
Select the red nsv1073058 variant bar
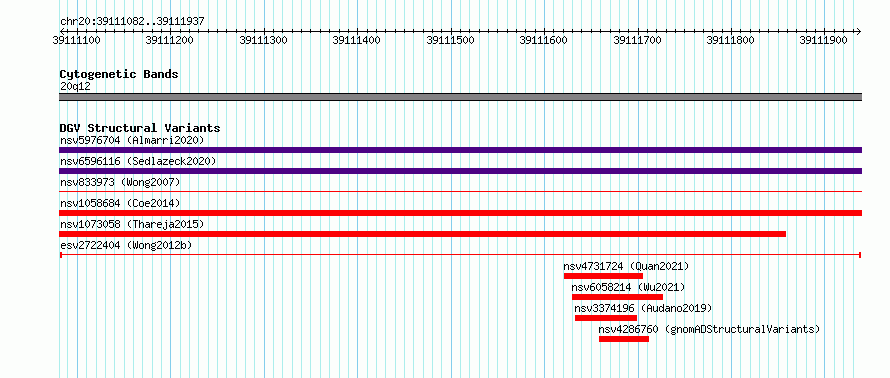[422, 234]
